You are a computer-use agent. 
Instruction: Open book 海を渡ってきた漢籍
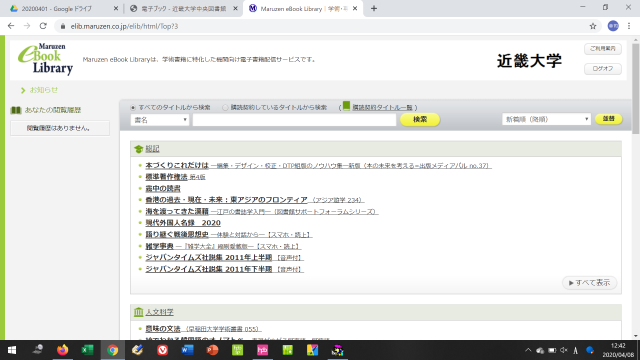click(x=262, y=211)
